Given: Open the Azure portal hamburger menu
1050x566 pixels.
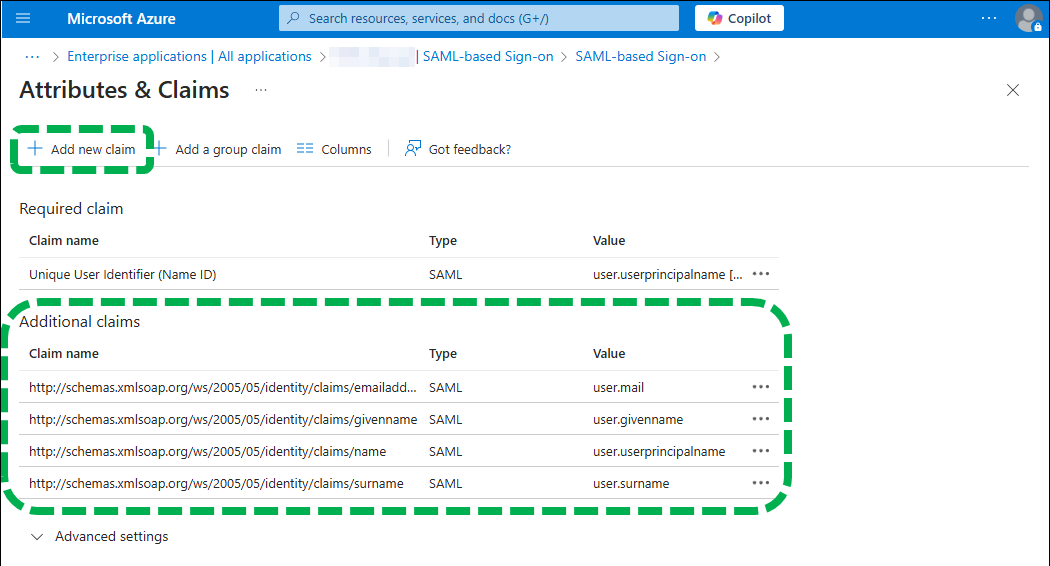Looking at the screenshot, I should [x=24, y=18].
